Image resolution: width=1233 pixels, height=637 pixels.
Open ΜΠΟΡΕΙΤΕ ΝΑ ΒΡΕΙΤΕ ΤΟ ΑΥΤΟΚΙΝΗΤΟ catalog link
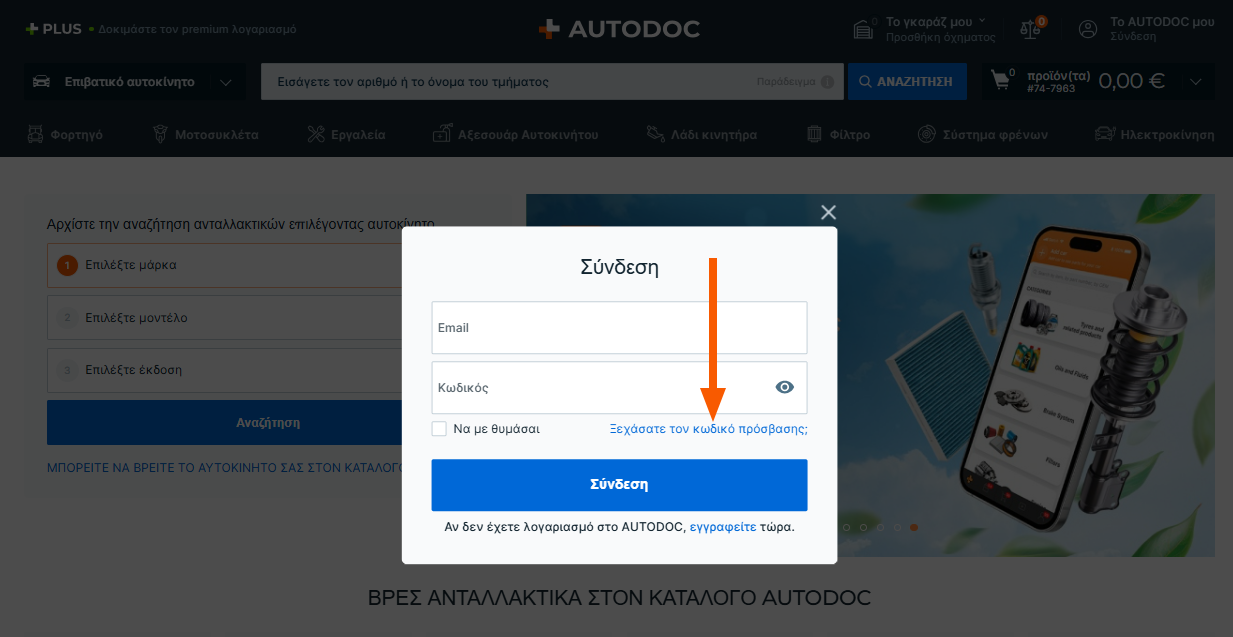[225, 468]
